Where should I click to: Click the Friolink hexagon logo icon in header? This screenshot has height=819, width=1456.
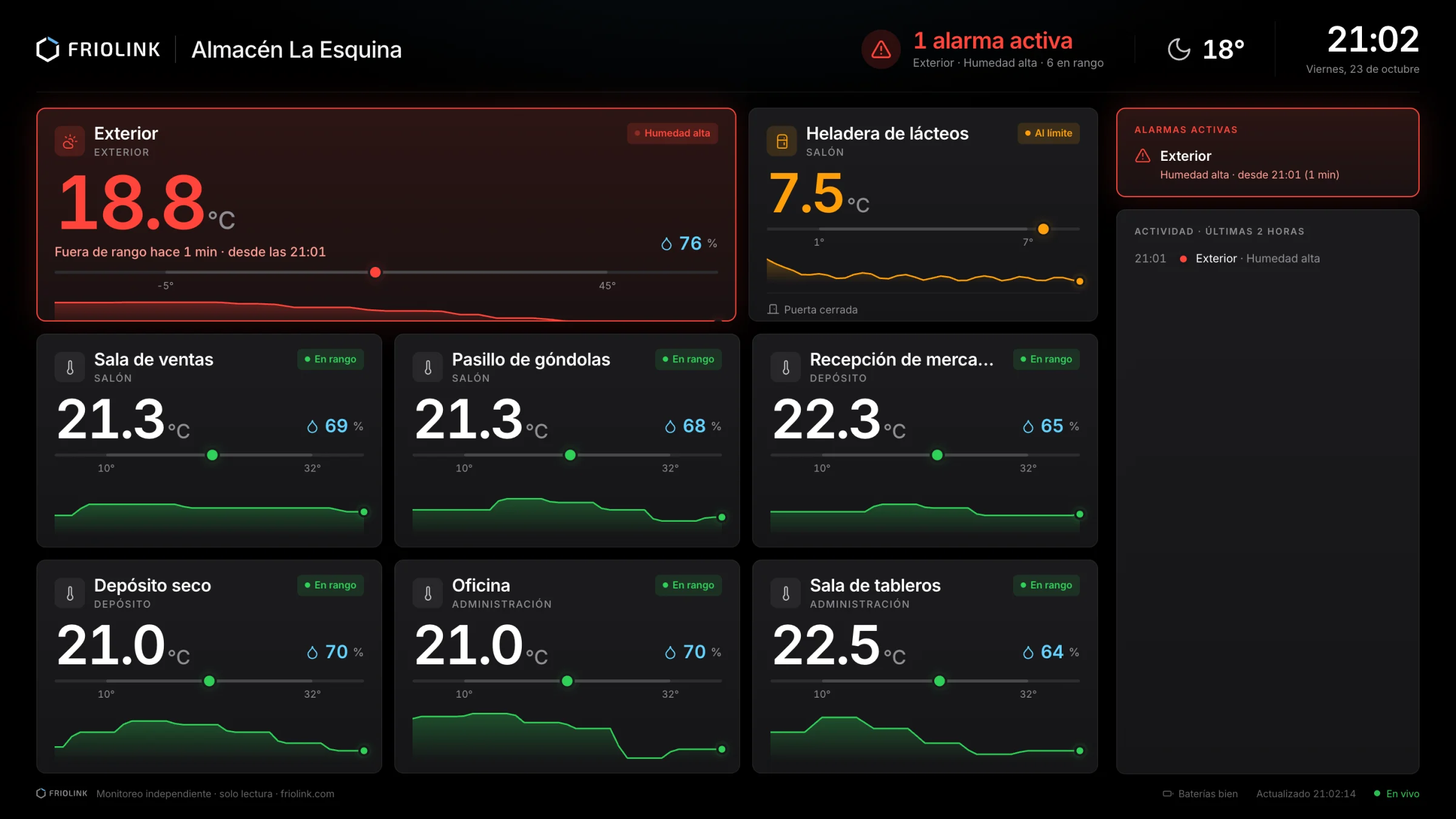pyautogui.click(x=48, y=50)
